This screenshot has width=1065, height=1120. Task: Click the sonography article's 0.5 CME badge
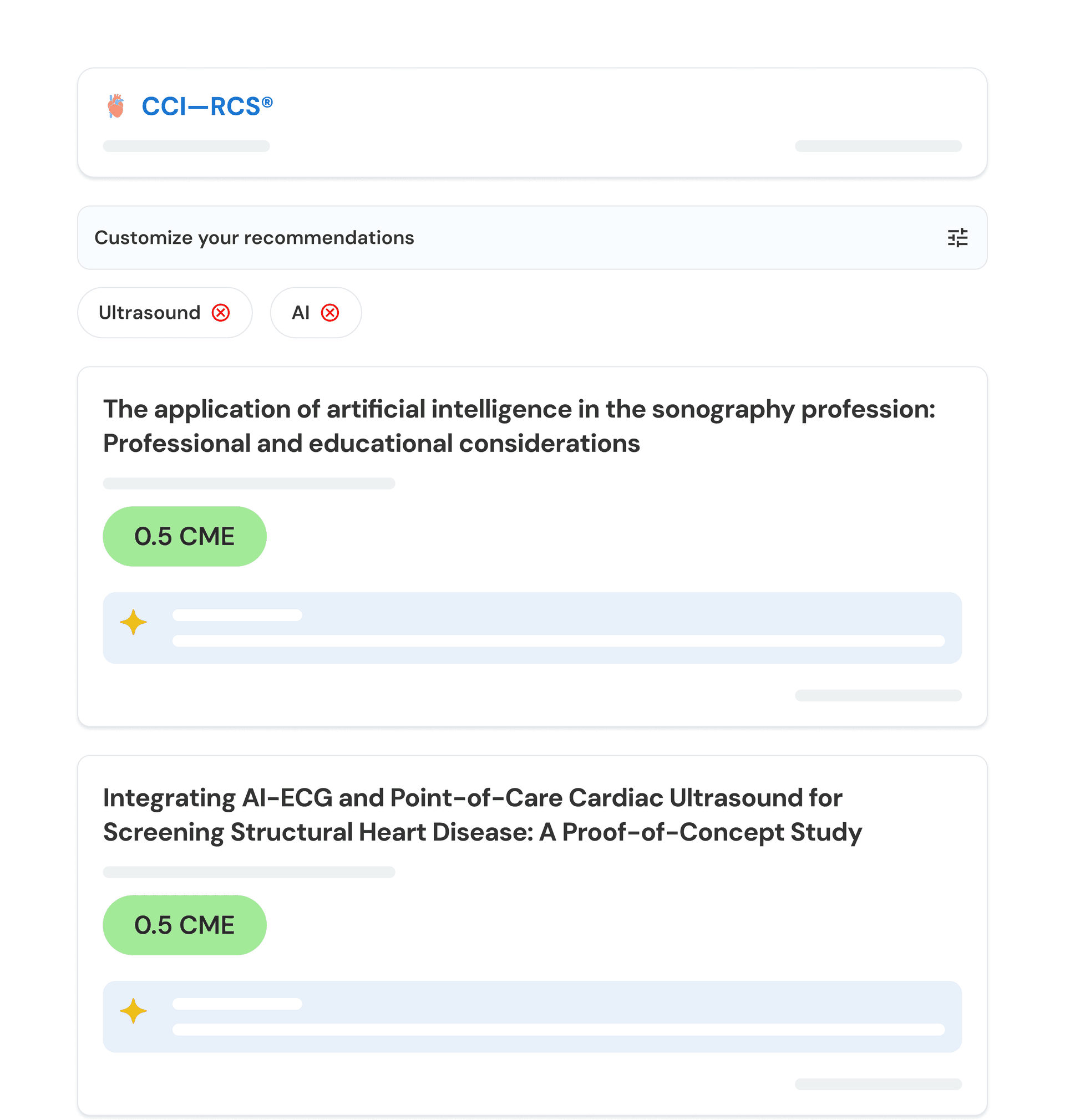pyautogui.click(x=185, y=536)
